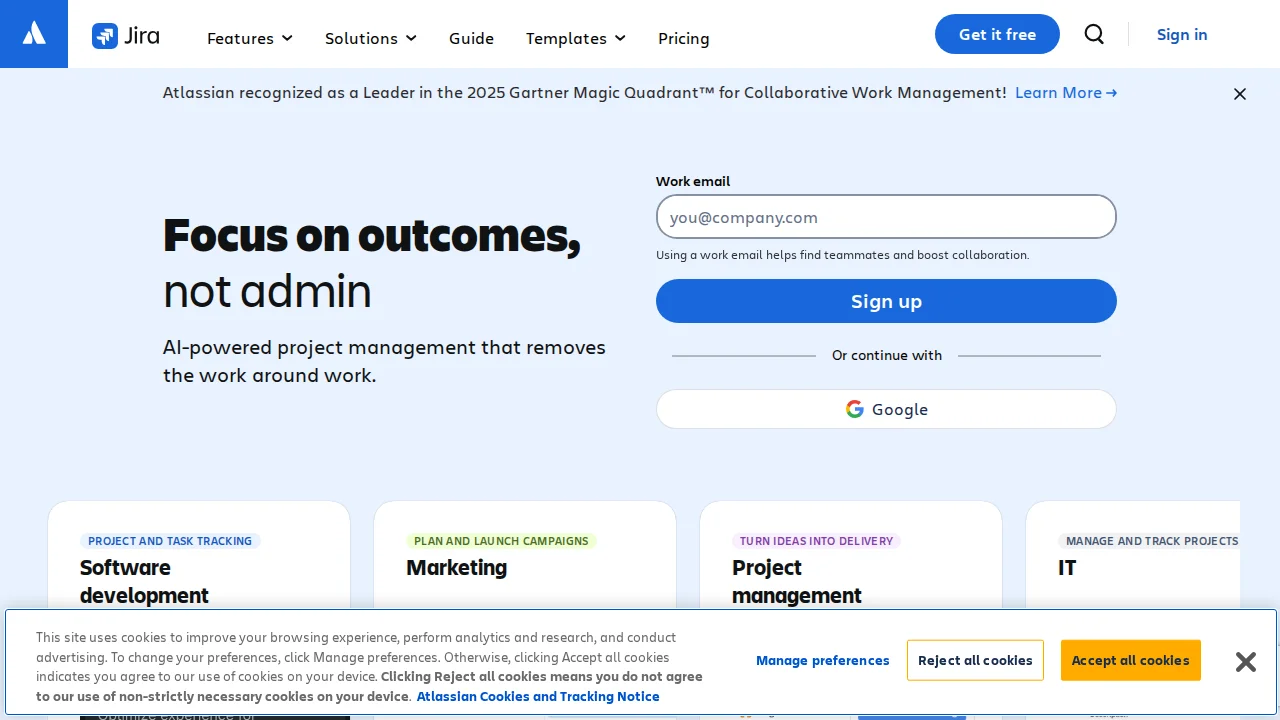Open Atlassian Cookies and Tracking Notice
Screen dimensions: 1280x720
[x=538, y=696]
